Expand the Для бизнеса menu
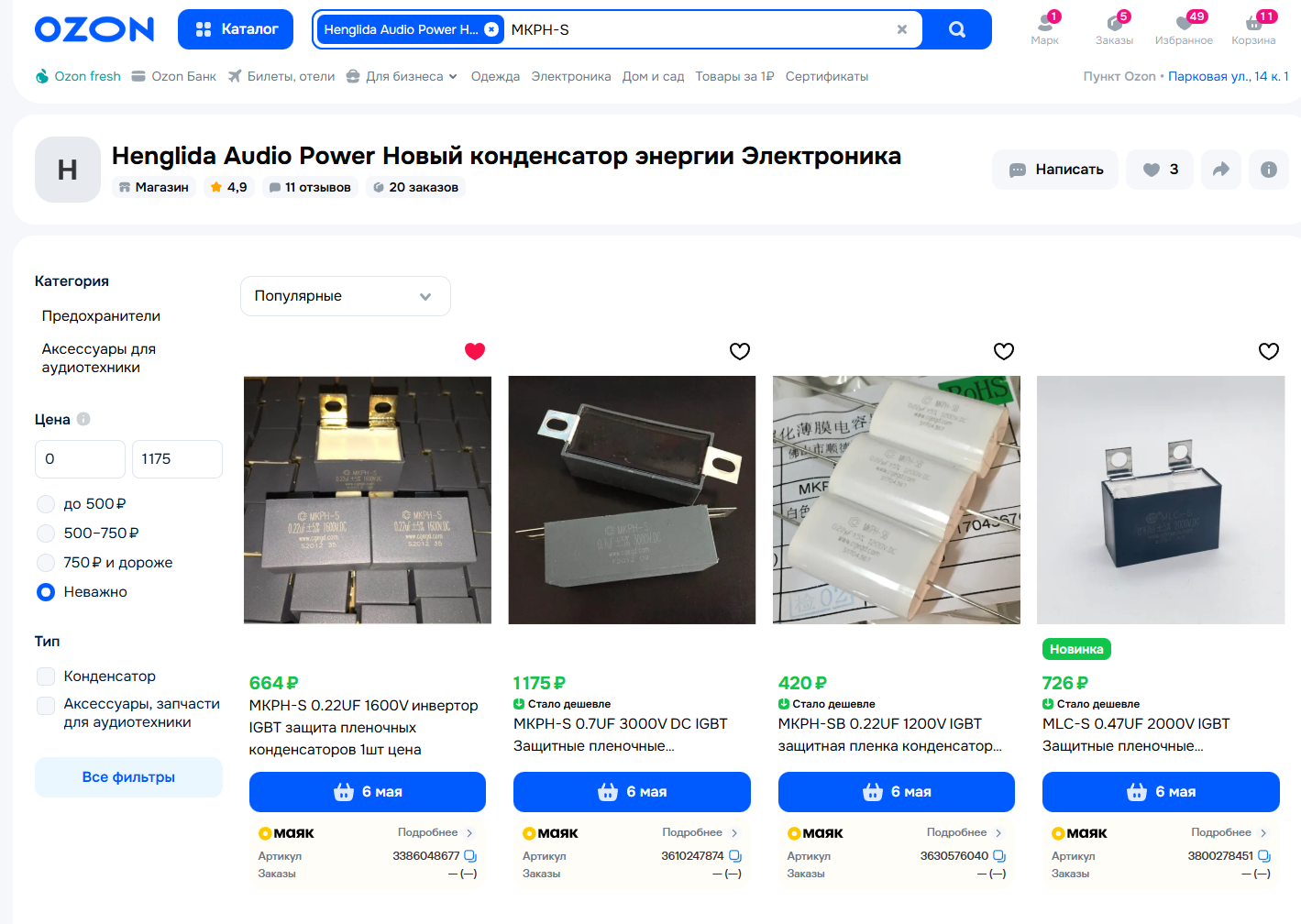1301x924 pixels. coord(402,76)
